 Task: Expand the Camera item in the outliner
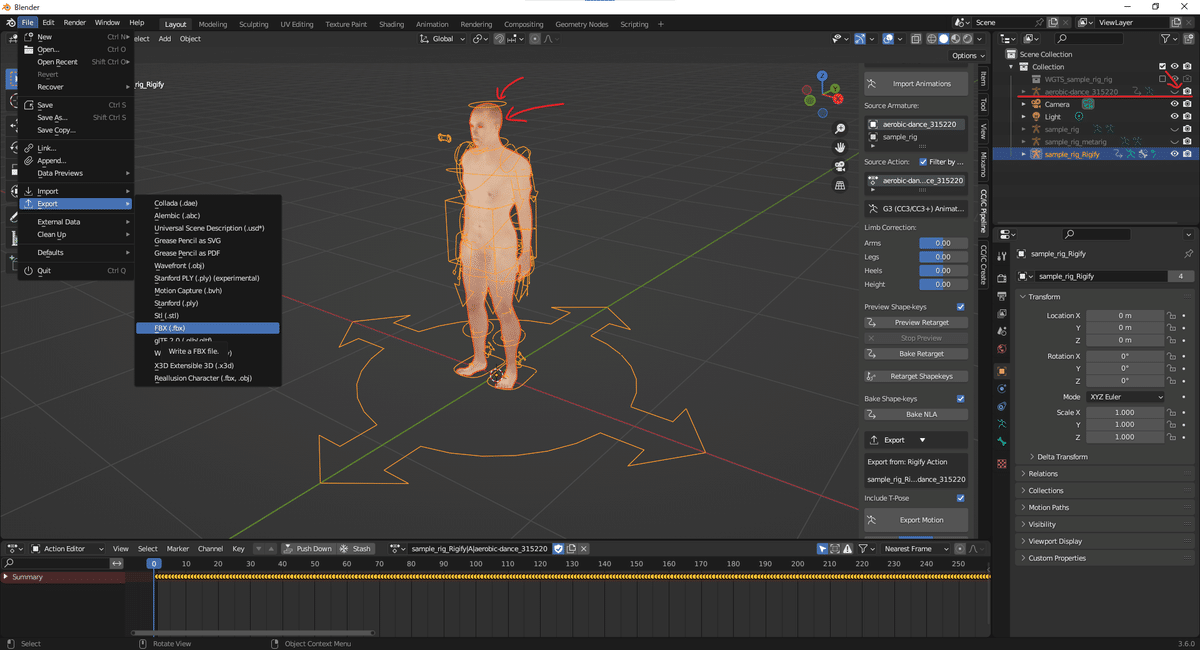tap(1024, 104)
